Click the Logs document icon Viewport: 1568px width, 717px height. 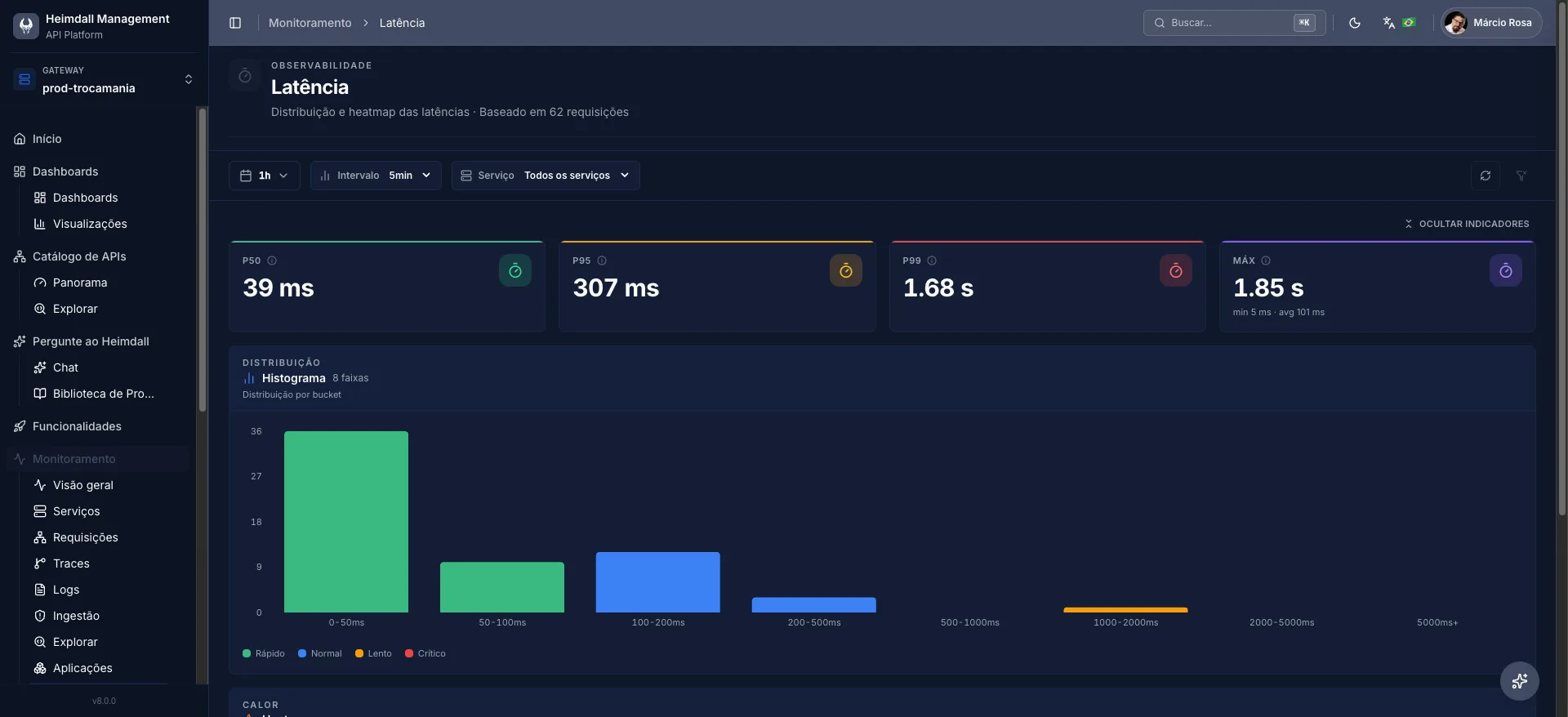[39, 590]
